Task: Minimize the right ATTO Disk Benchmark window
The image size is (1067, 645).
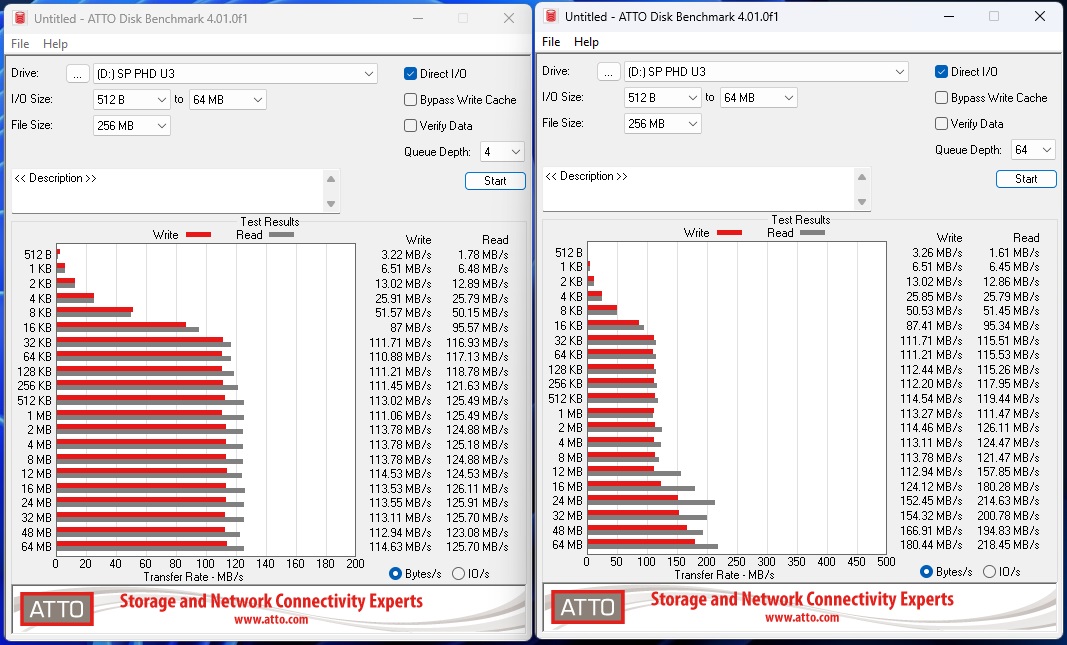Action: 948,16
